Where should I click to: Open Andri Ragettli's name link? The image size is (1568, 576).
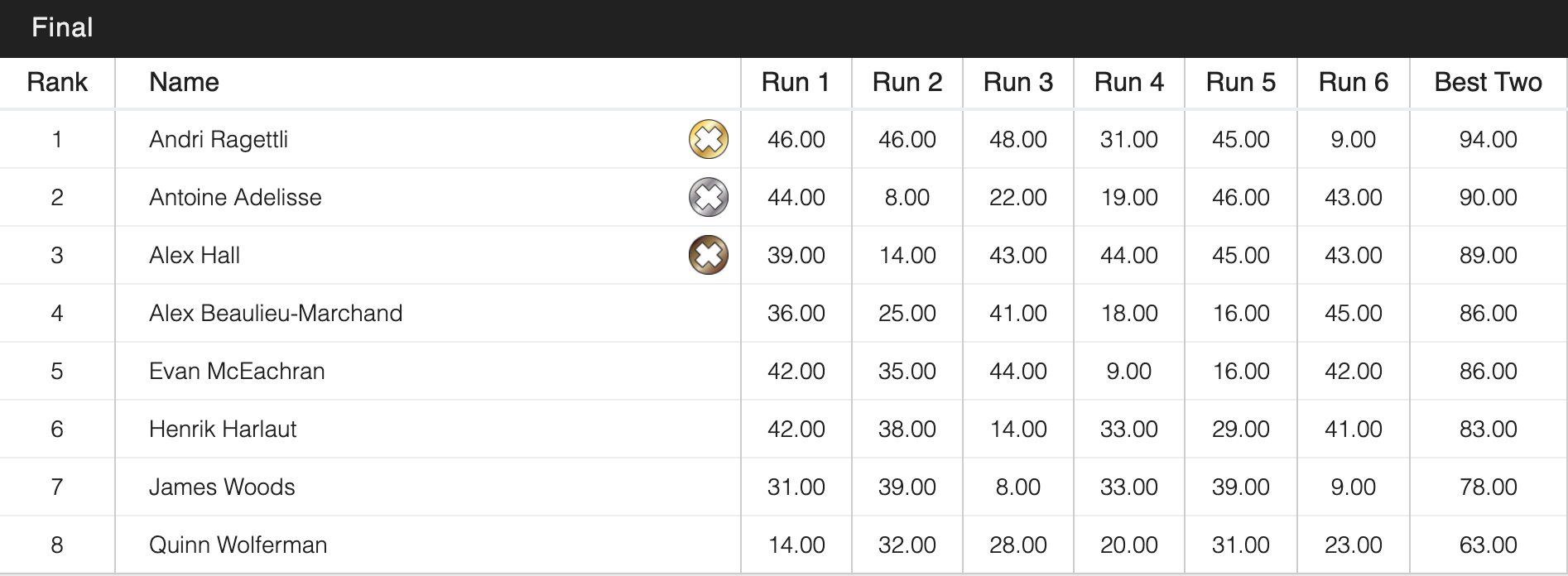(x=219, y=139)
